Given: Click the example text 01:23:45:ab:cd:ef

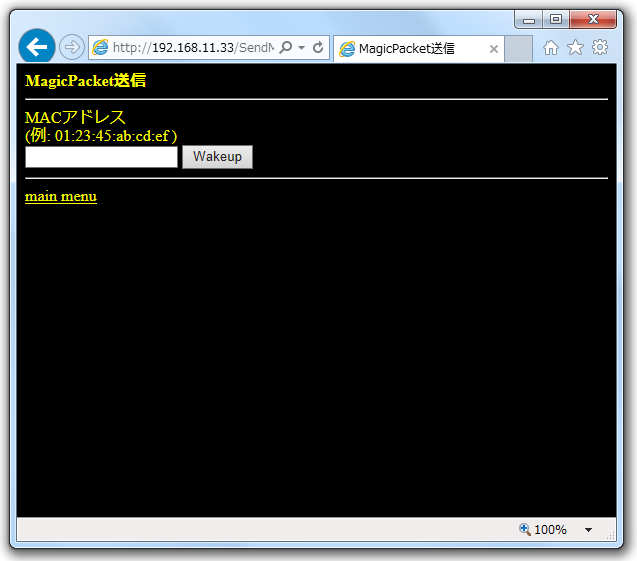Looking at the screenshot, I should click(112, 136).
